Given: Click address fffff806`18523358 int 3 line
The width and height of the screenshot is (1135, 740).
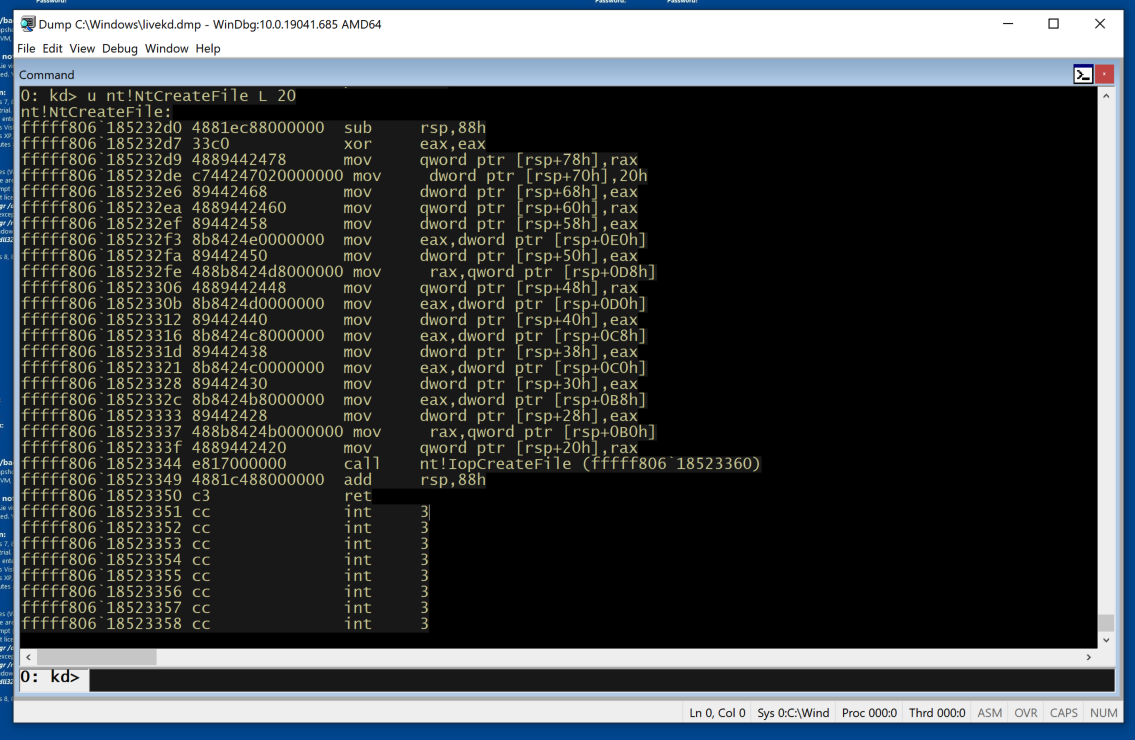Looking at the screenshot, I should [224, 623].
